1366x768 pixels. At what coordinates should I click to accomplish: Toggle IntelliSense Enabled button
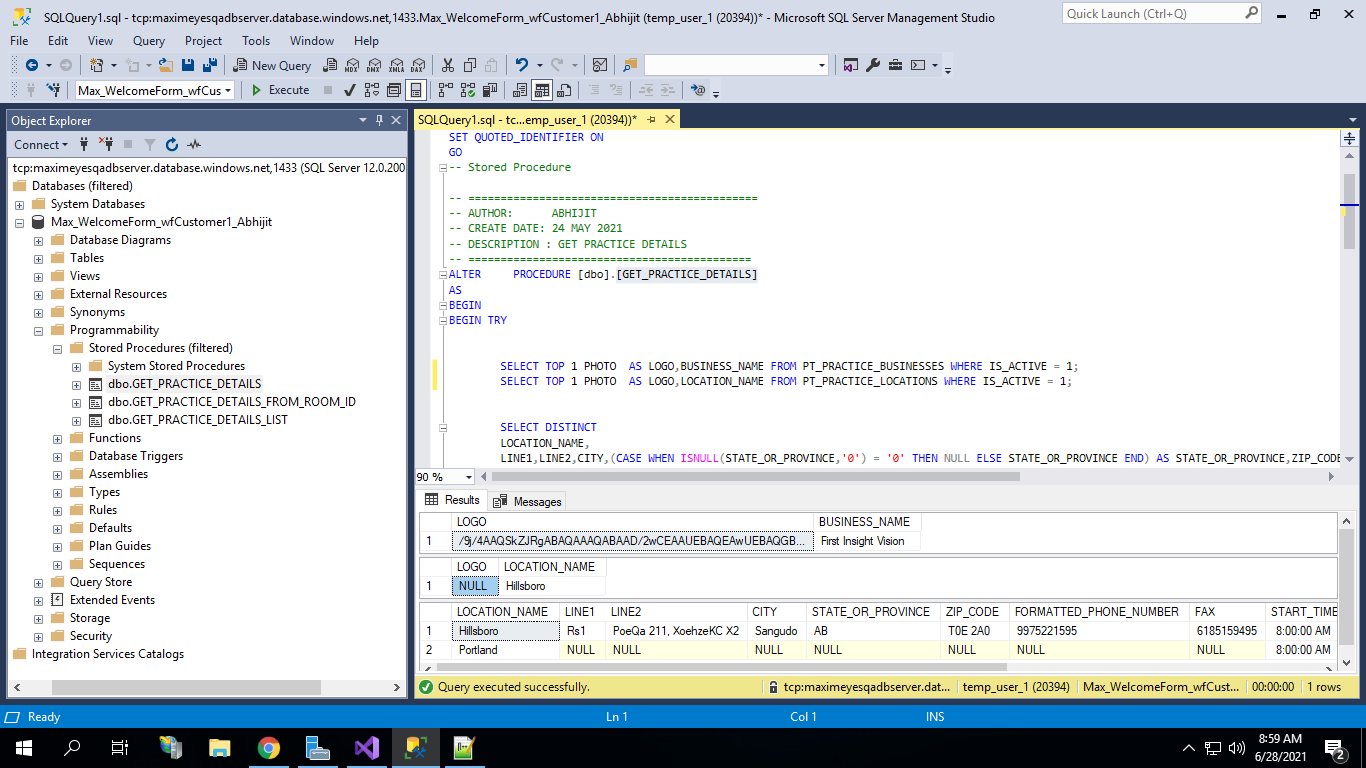[416, 90]
